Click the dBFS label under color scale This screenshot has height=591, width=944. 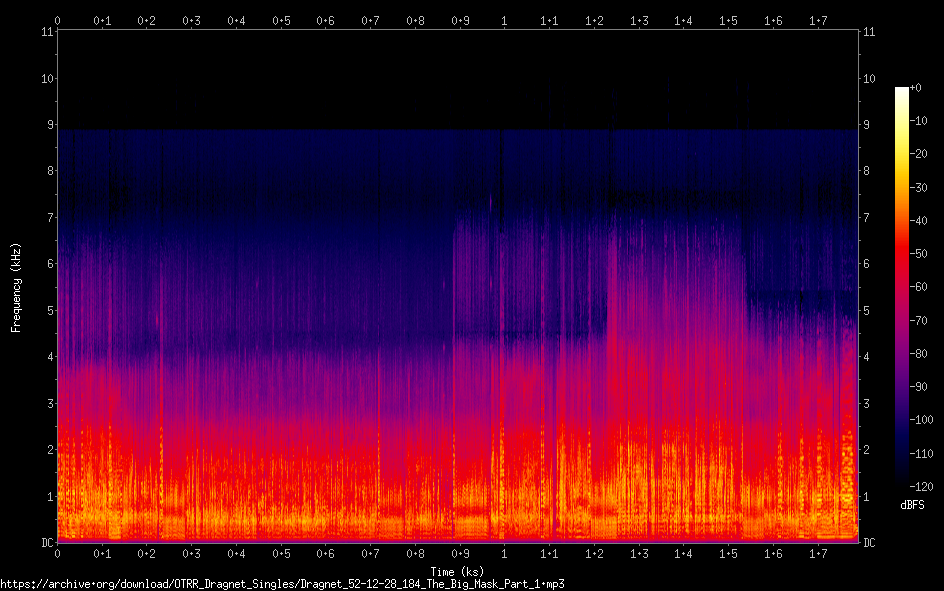click(911, 505)
